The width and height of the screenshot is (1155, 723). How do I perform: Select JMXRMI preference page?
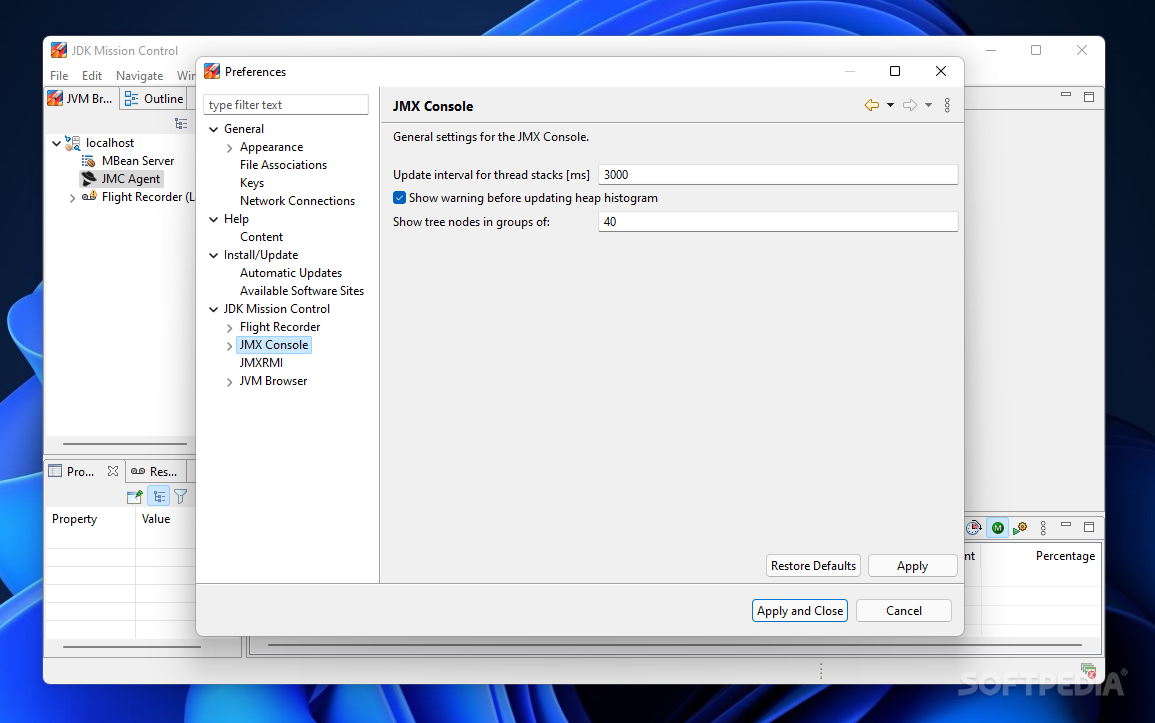tap(261, 363)
